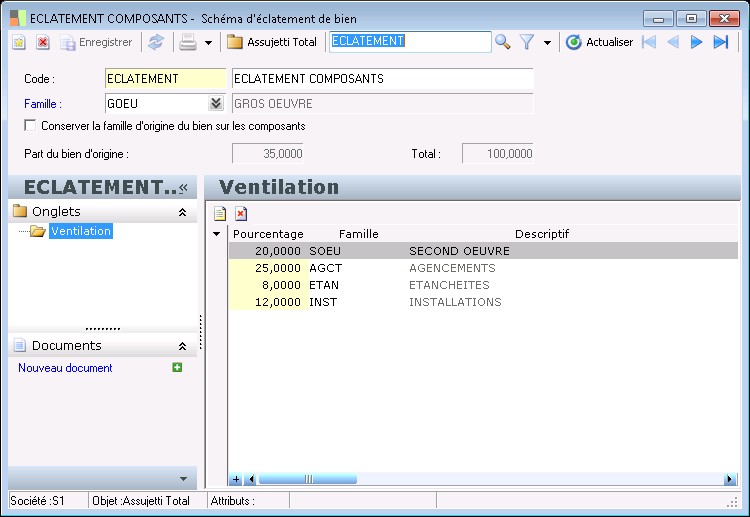The image size is (750, 517).
Task: Click the horizontal scrollbar thumb
Action: click(x=308, y=479)
